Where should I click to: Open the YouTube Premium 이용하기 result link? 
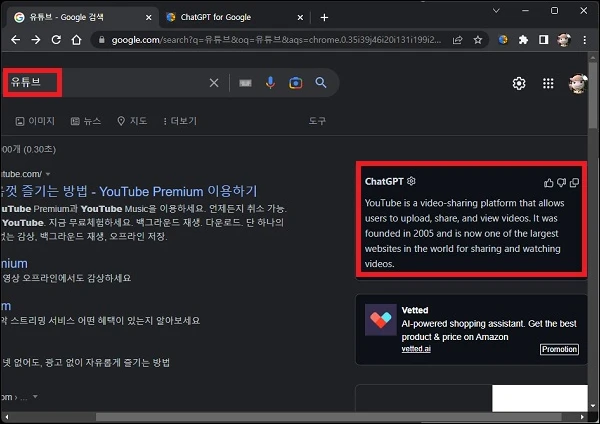[129, 191]
